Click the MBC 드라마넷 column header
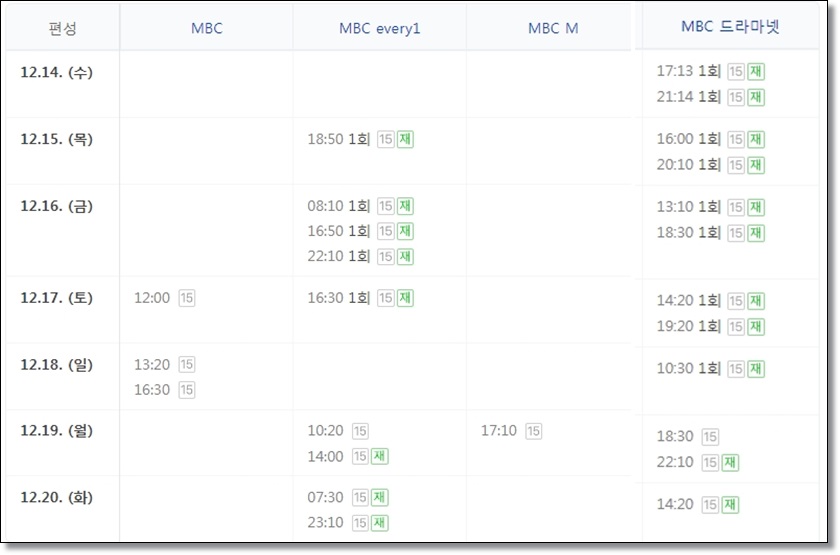This screenshot has width=840, height=555. [x=730, y=26]
